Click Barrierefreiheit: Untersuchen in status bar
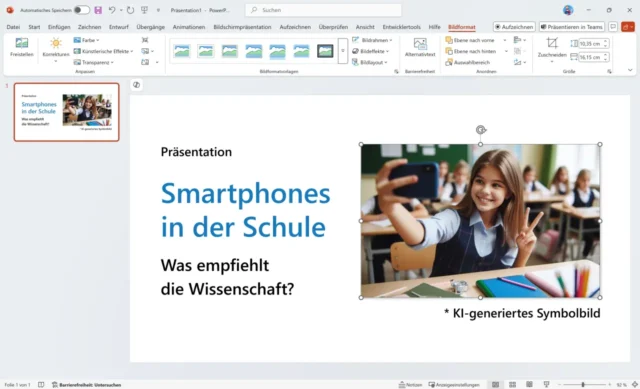 coord(86,385)
